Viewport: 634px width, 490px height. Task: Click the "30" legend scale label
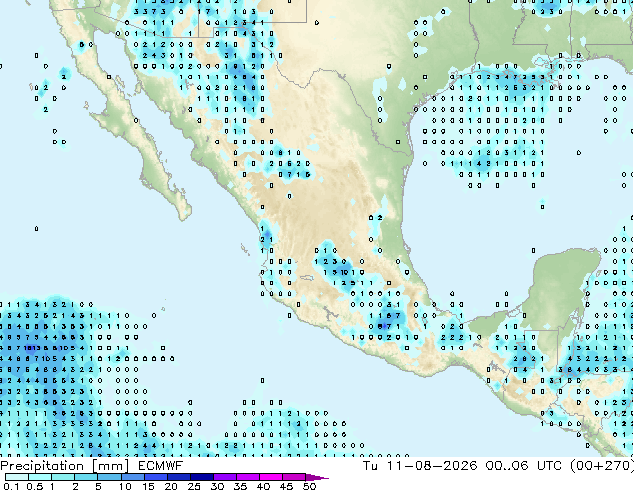coord(217,486)
